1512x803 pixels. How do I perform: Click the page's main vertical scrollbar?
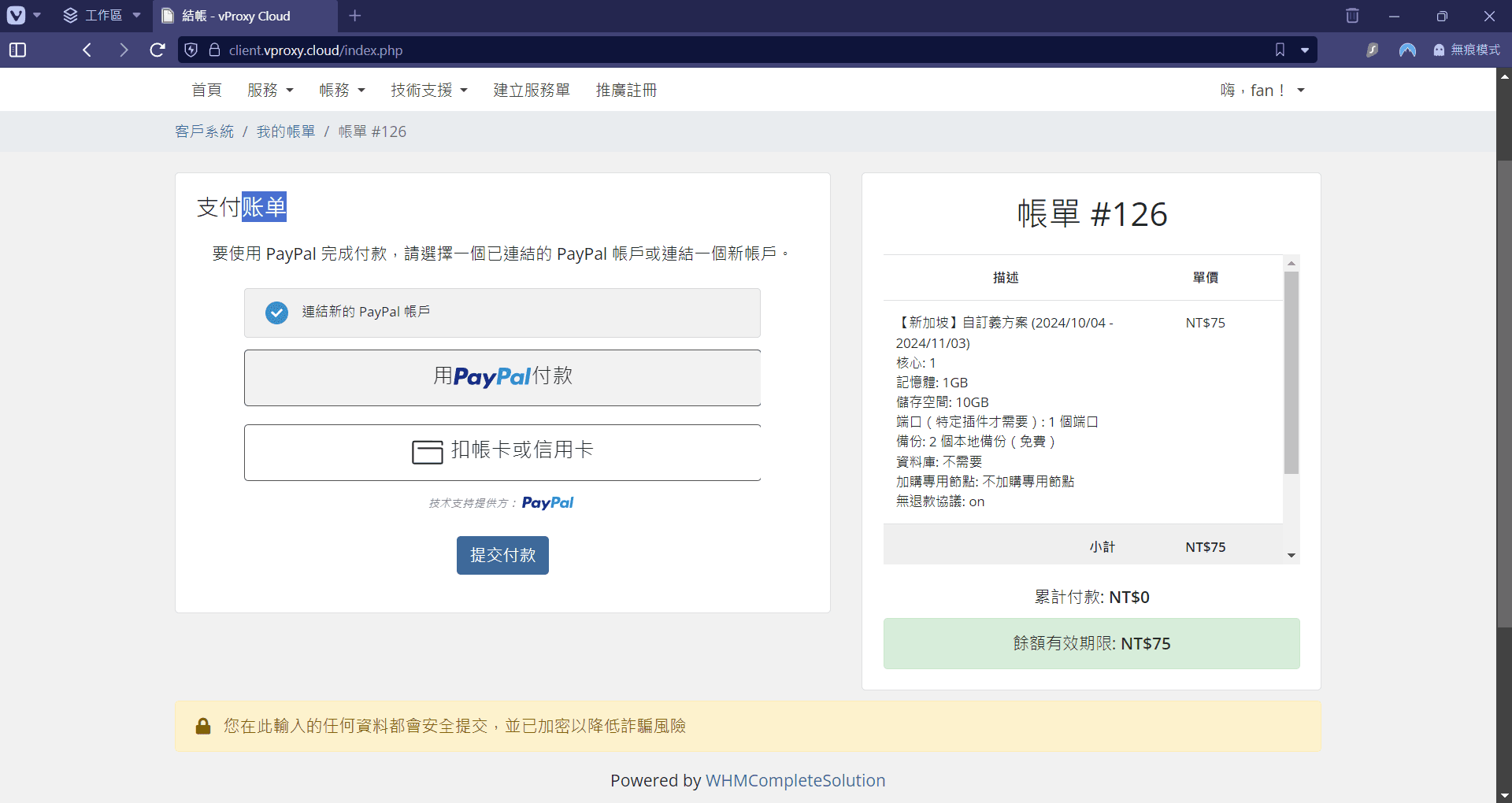click(x=1504, y=394)
